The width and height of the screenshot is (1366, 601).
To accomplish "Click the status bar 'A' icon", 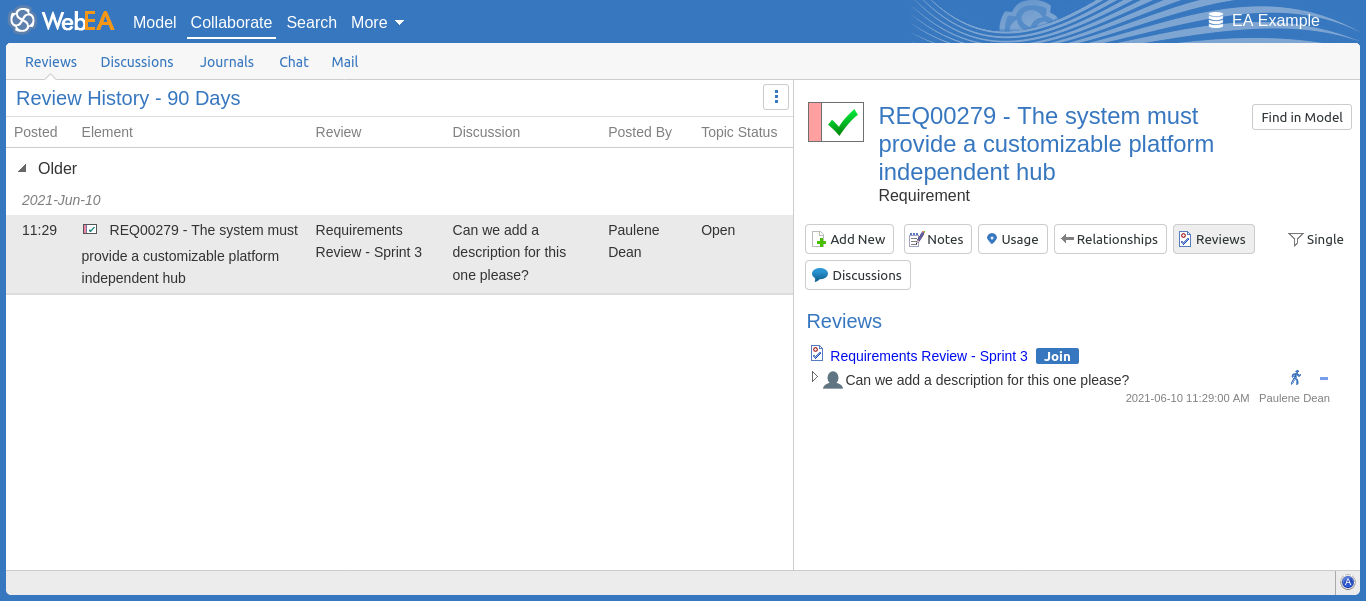I will coord(1347,582).
